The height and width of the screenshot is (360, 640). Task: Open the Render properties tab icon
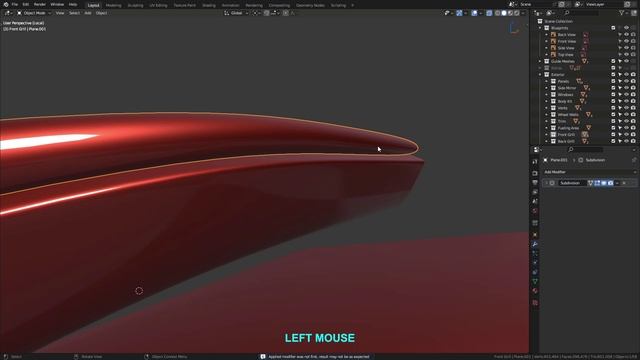535,173
